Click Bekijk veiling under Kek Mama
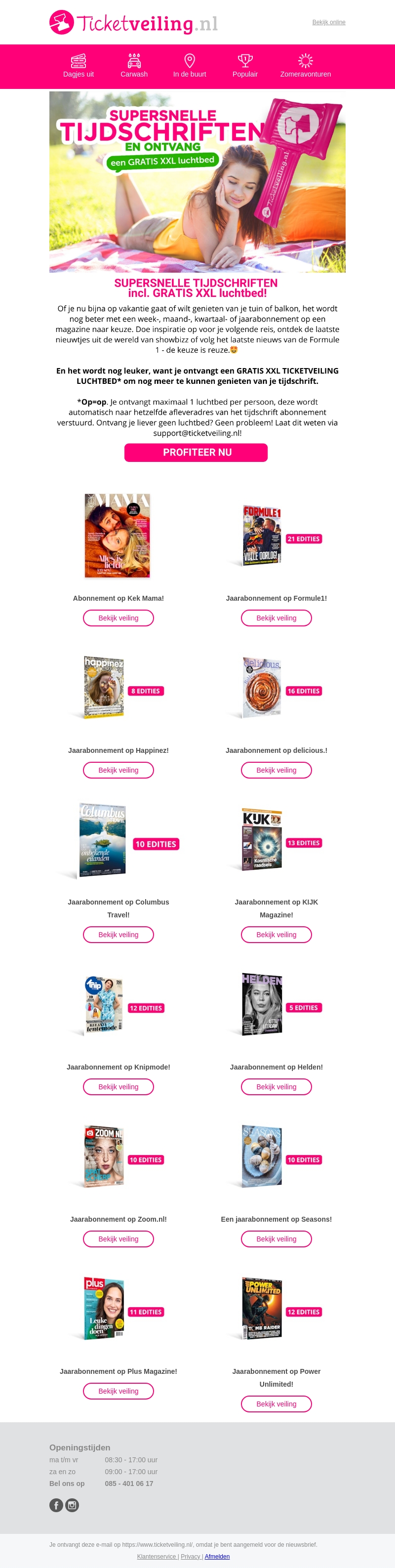395x1568 pixels. [118, 618]
